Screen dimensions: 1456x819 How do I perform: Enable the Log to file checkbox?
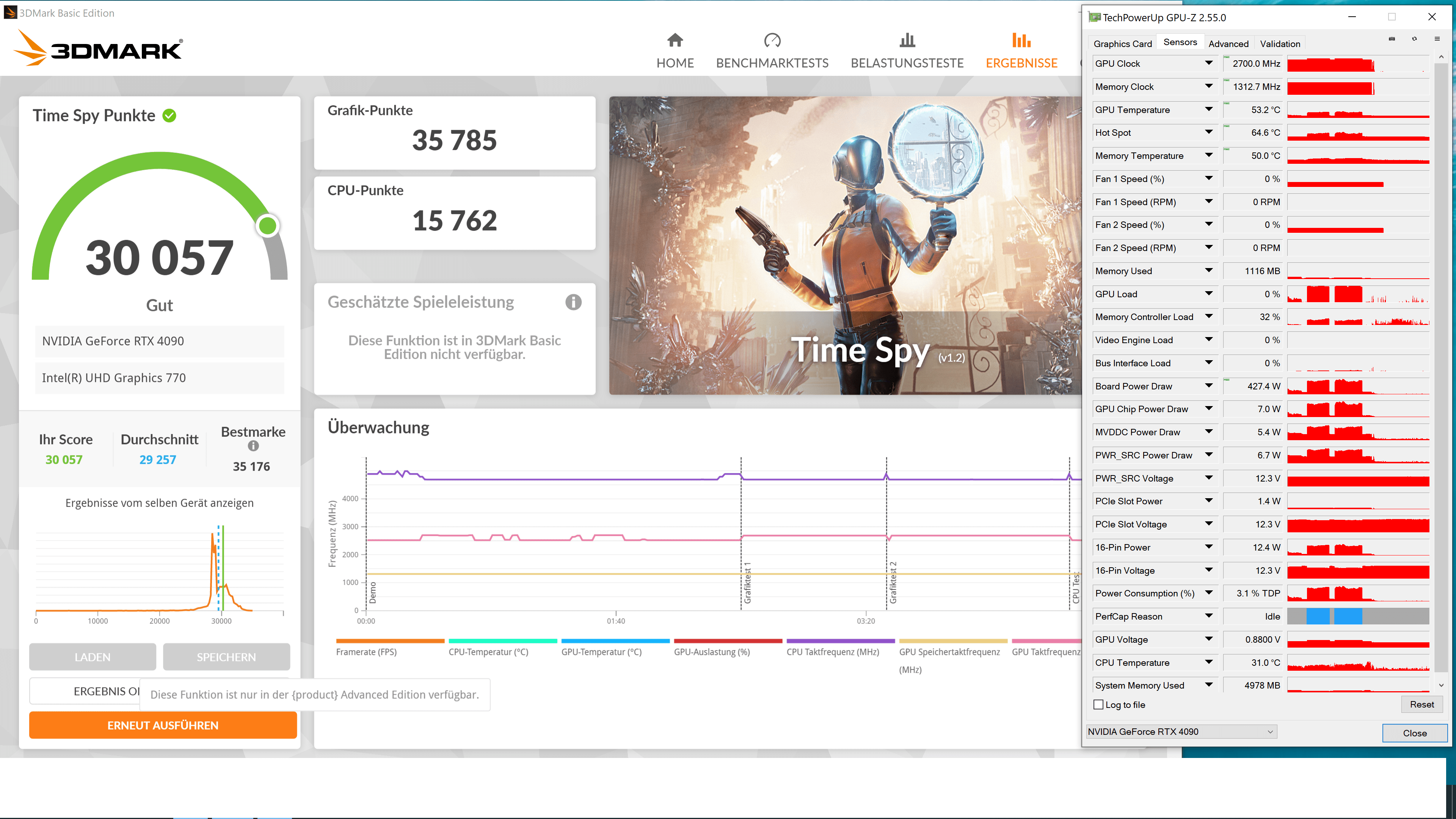click(1098, 705)
